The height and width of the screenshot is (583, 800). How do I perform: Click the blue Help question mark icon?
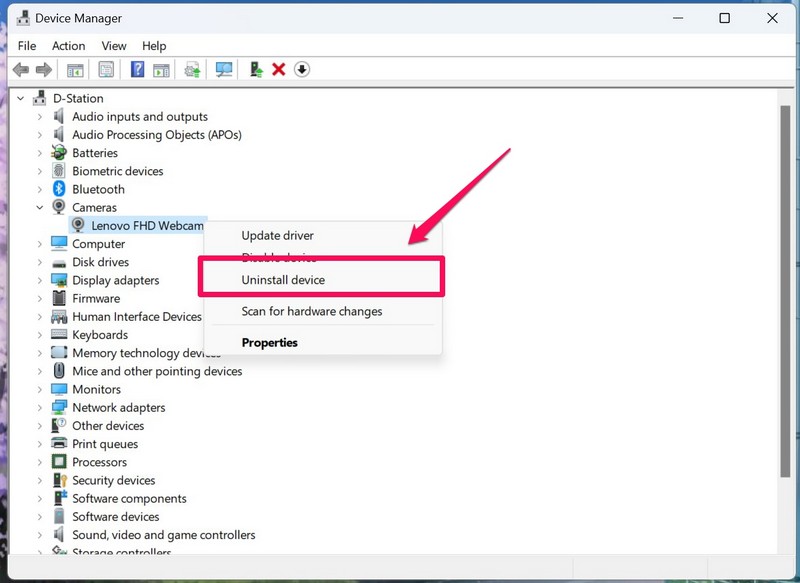point(138,69)
